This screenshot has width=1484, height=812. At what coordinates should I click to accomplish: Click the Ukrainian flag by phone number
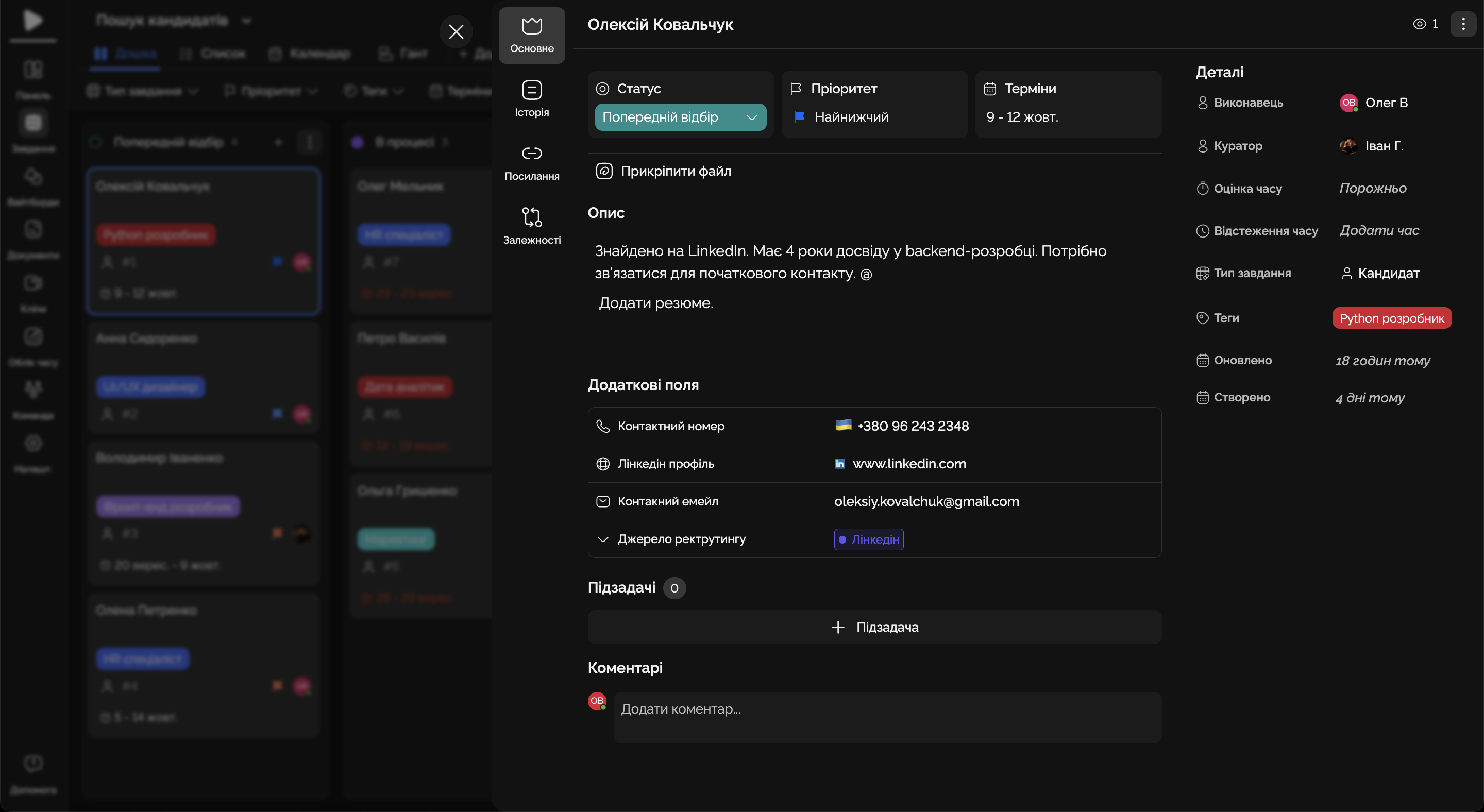pos(843,426)
